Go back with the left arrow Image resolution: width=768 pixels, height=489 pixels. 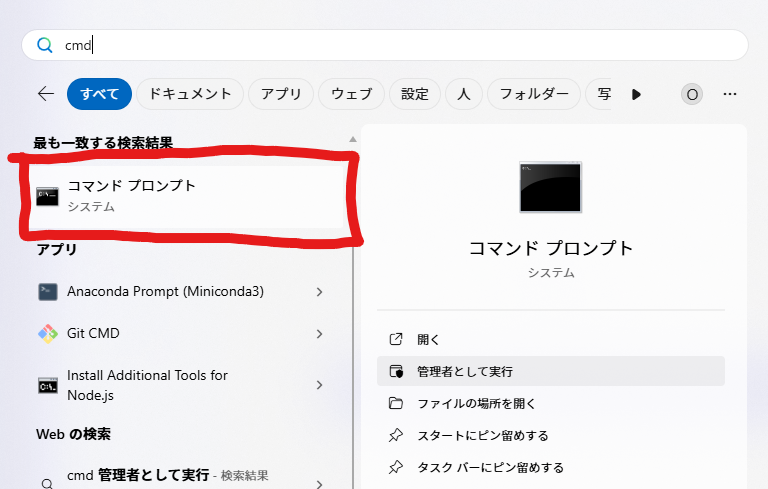click(46, 94)
